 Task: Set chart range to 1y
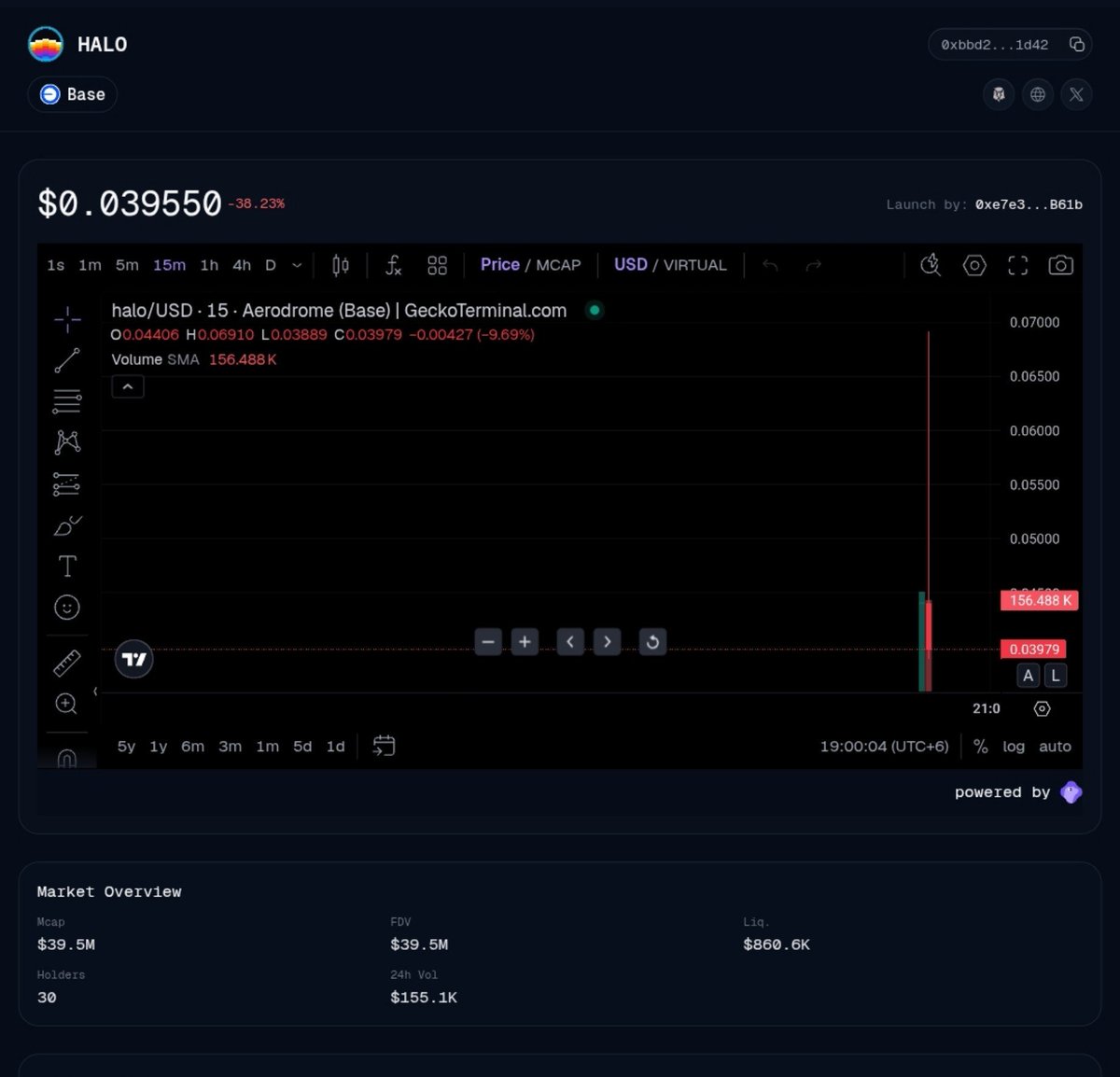click(x=159, y=746)
